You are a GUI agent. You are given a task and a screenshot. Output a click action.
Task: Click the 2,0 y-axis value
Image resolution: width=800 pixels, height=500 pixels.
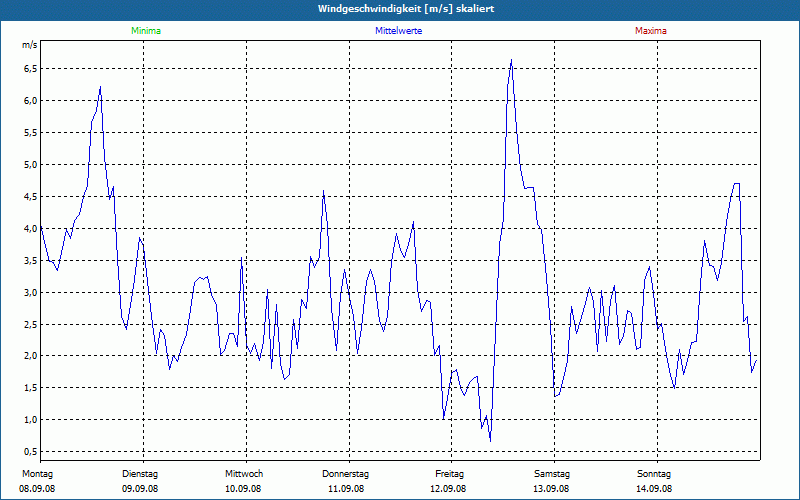pos(31,356)
